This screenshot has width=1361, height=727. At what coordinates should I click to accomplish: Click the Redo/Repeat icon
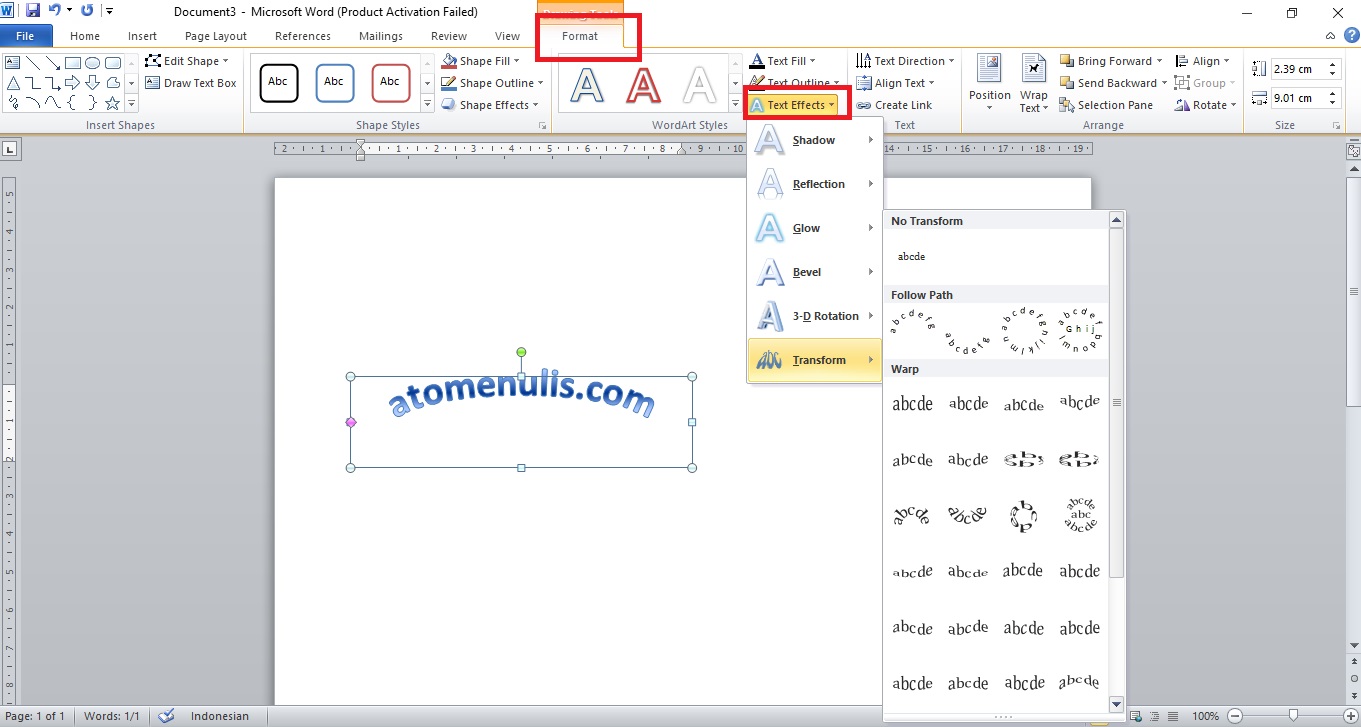(87, 11)
